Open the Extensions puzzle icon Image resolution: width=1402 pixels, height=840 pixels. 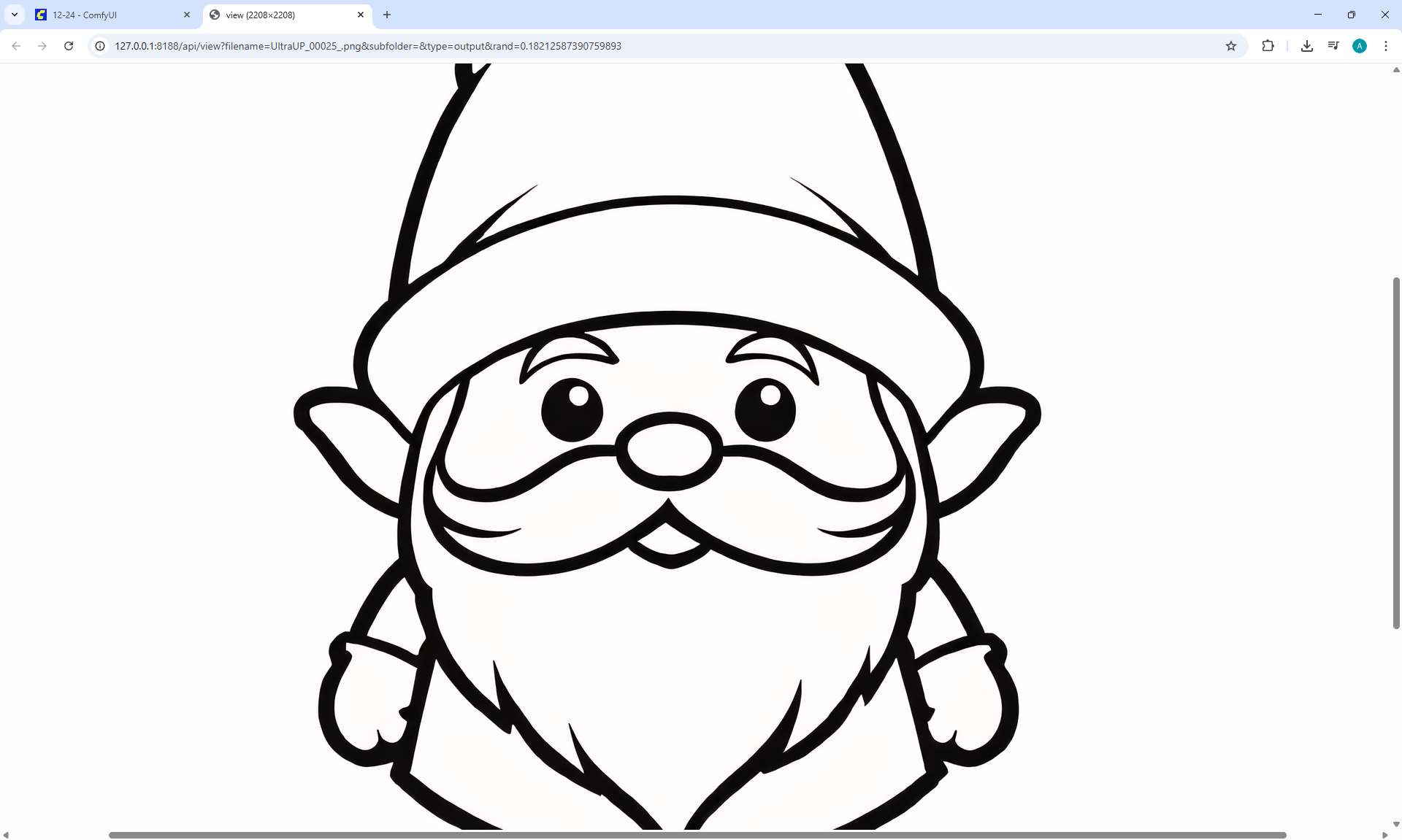click(x=1268, y=46)
